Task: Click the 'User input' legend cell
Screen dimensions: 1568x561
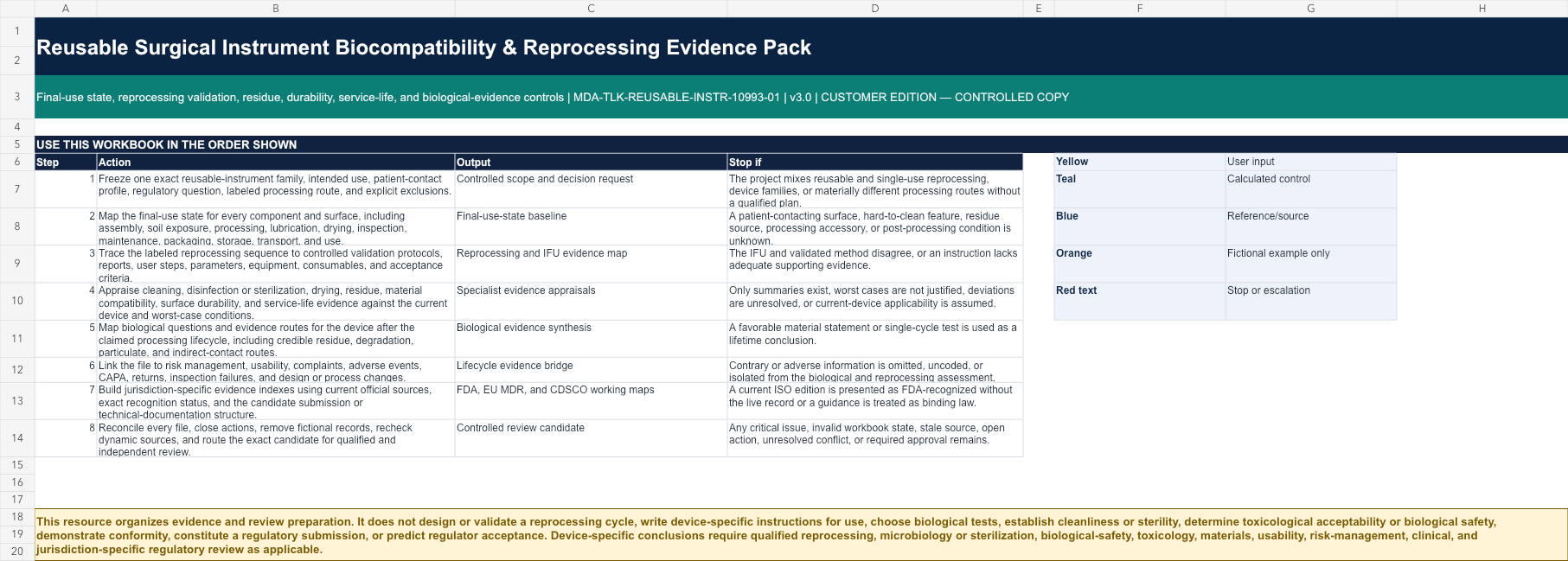Action: (1311, 162)
